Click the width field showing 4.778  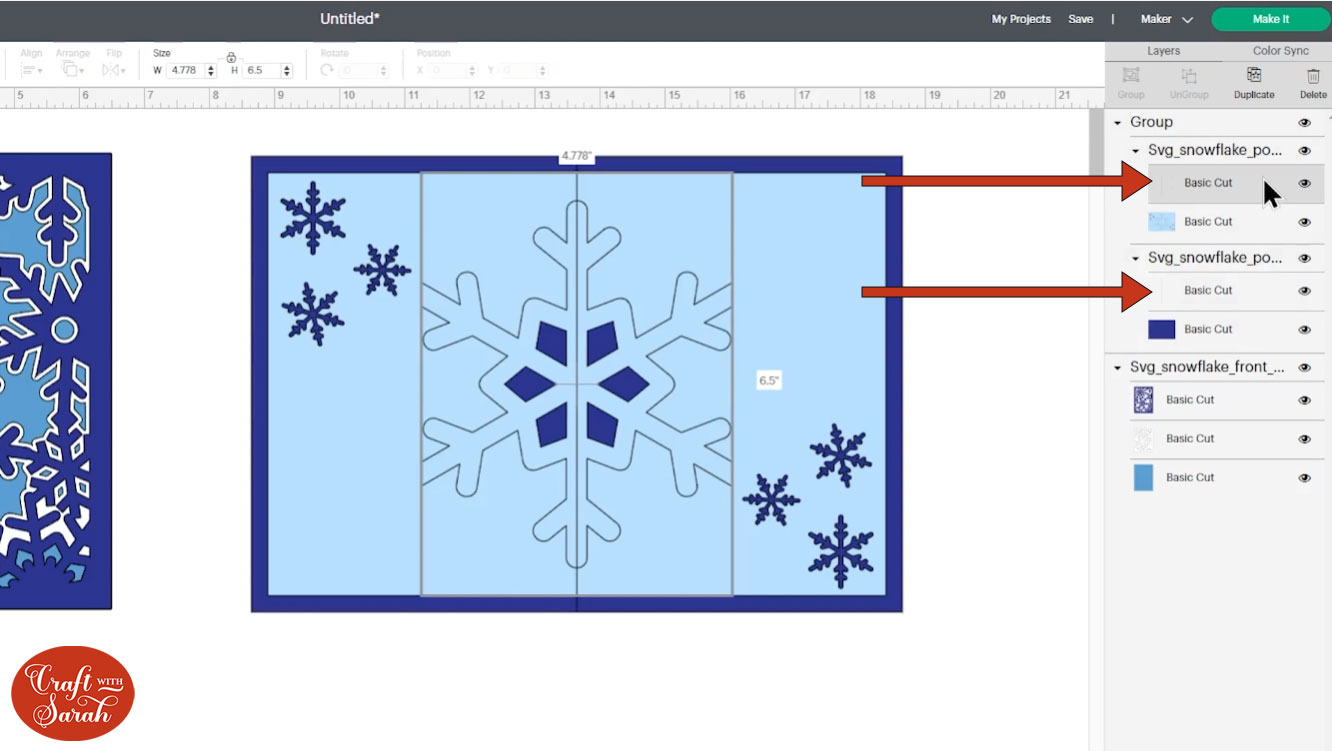tap(185, 71)
